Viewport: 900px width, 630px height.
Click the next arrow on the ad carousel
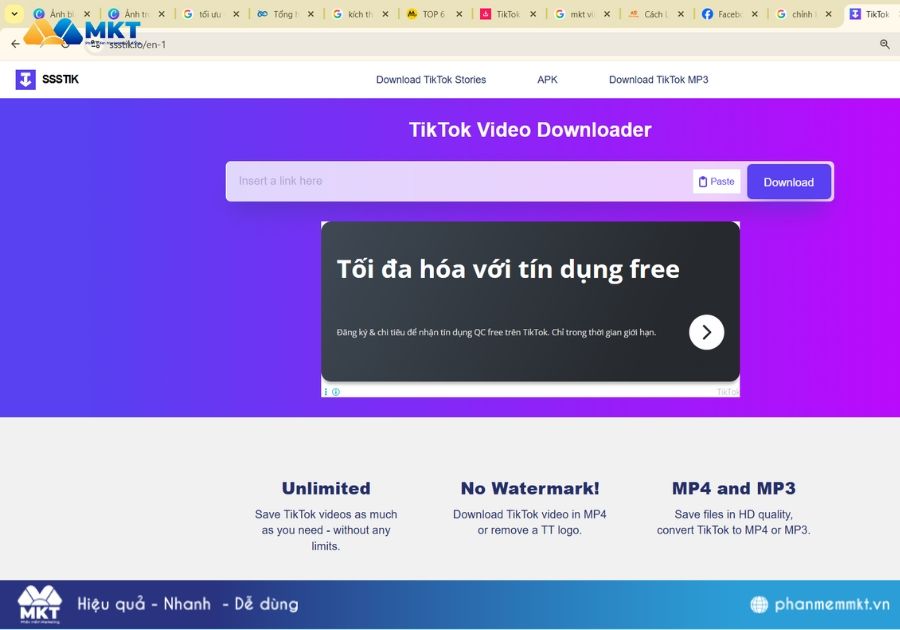coord(706,331)
